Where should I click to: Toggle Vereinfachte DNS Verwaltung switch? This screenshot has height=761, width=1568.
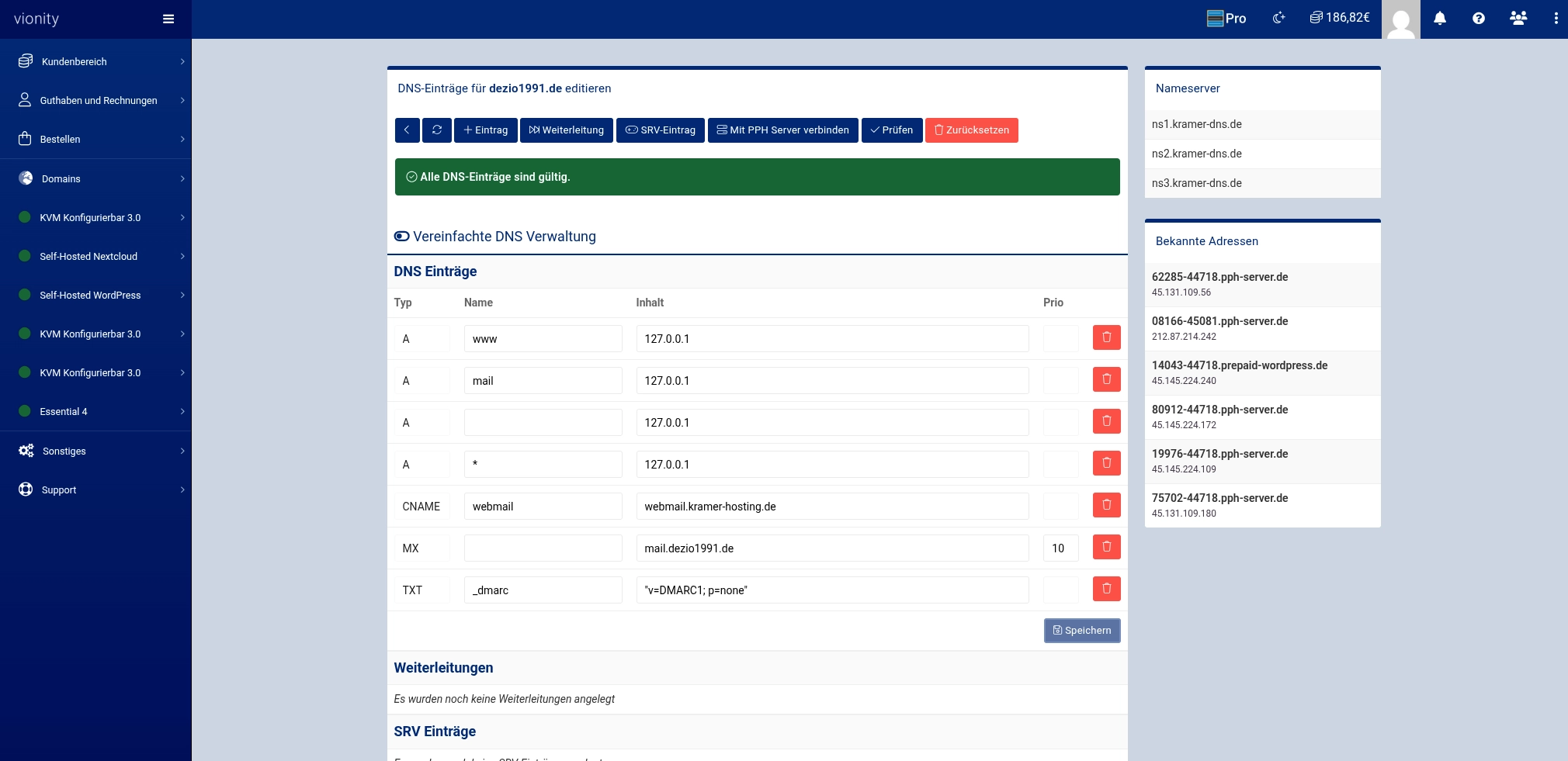click(402, 237)
